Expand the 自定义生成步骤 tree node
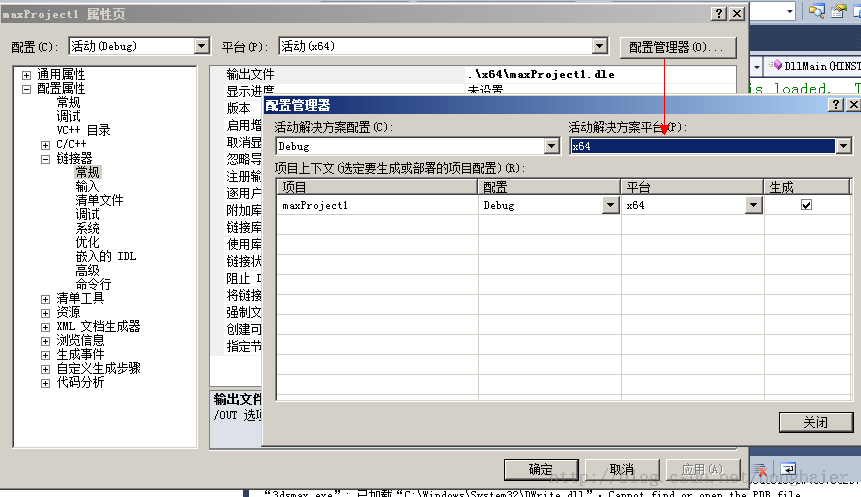861x497 pixels. pyautogui.click(x=46, y=369)
